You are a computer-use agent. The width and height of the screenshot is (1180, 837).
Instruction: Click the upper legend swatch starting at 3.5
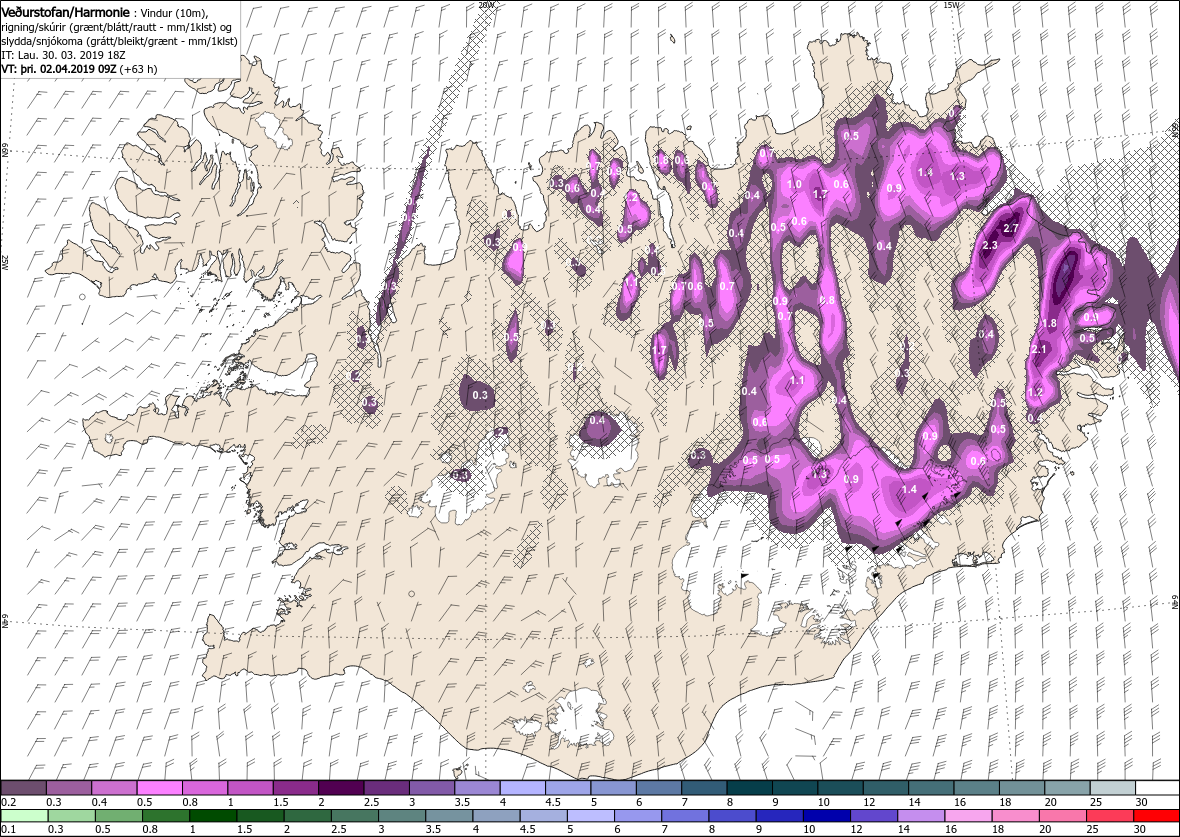click(477, 789)
